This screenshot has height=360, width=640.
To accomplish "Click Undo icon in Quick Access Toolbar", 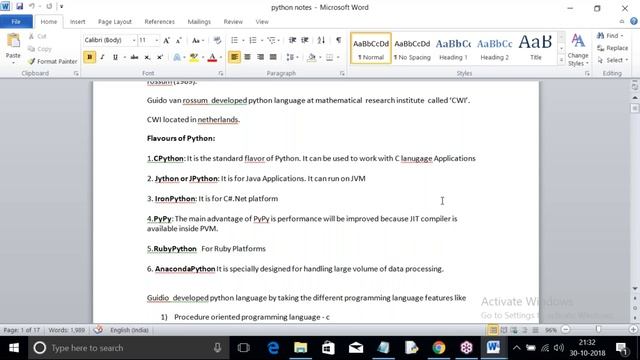I will point(32,7).
